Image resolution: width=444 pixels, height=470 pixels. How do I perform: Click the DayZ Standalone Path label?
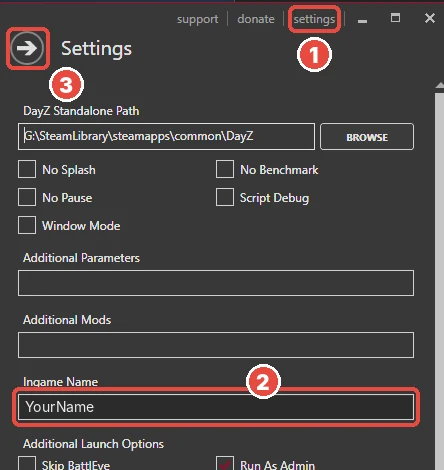81,111
